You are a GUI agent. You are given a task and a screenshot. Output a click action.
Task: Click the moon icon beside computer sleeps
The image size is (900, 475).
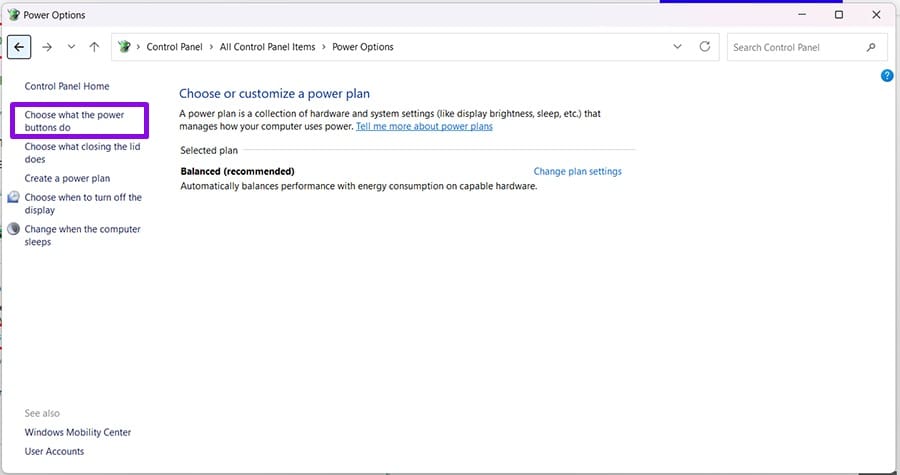13,229
